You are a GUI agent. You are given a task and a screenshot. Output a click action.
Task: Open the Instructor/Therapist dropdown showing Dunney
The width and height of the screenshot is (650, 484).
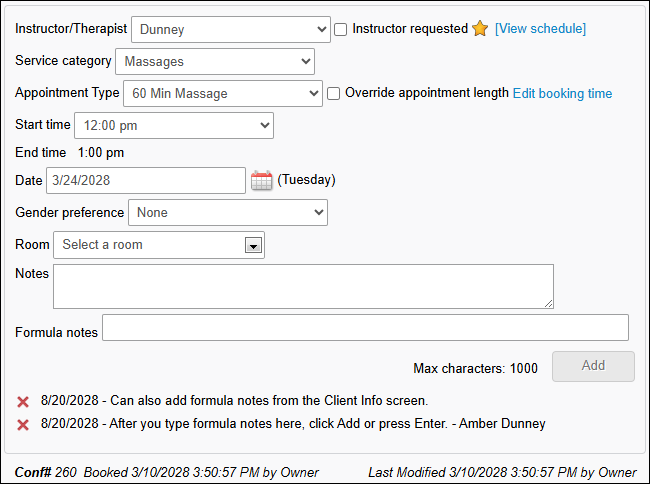point(231,29)
